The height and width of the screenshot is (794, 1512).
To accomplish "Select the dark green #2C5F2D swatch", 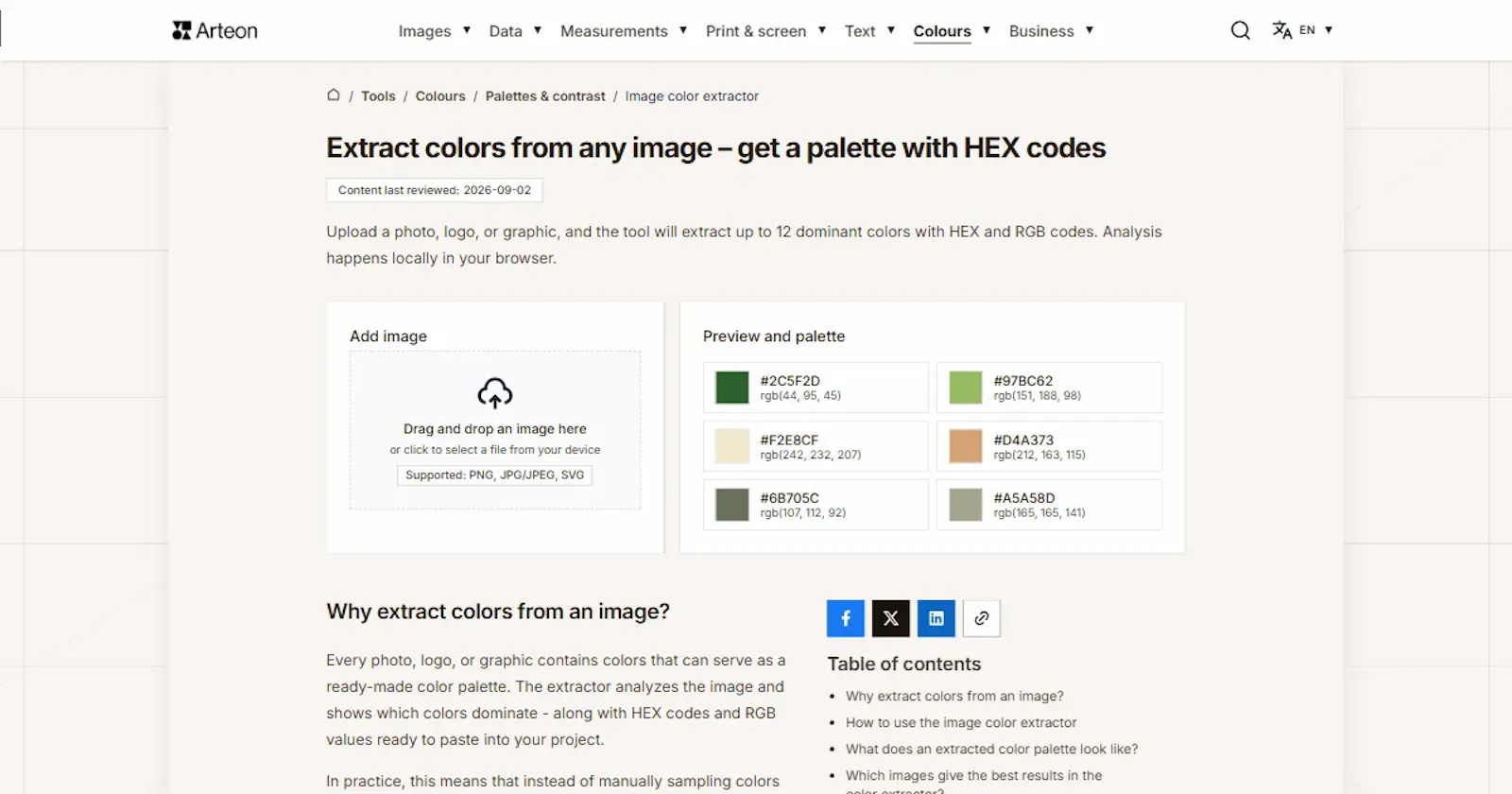I will [x=732, y=388].
